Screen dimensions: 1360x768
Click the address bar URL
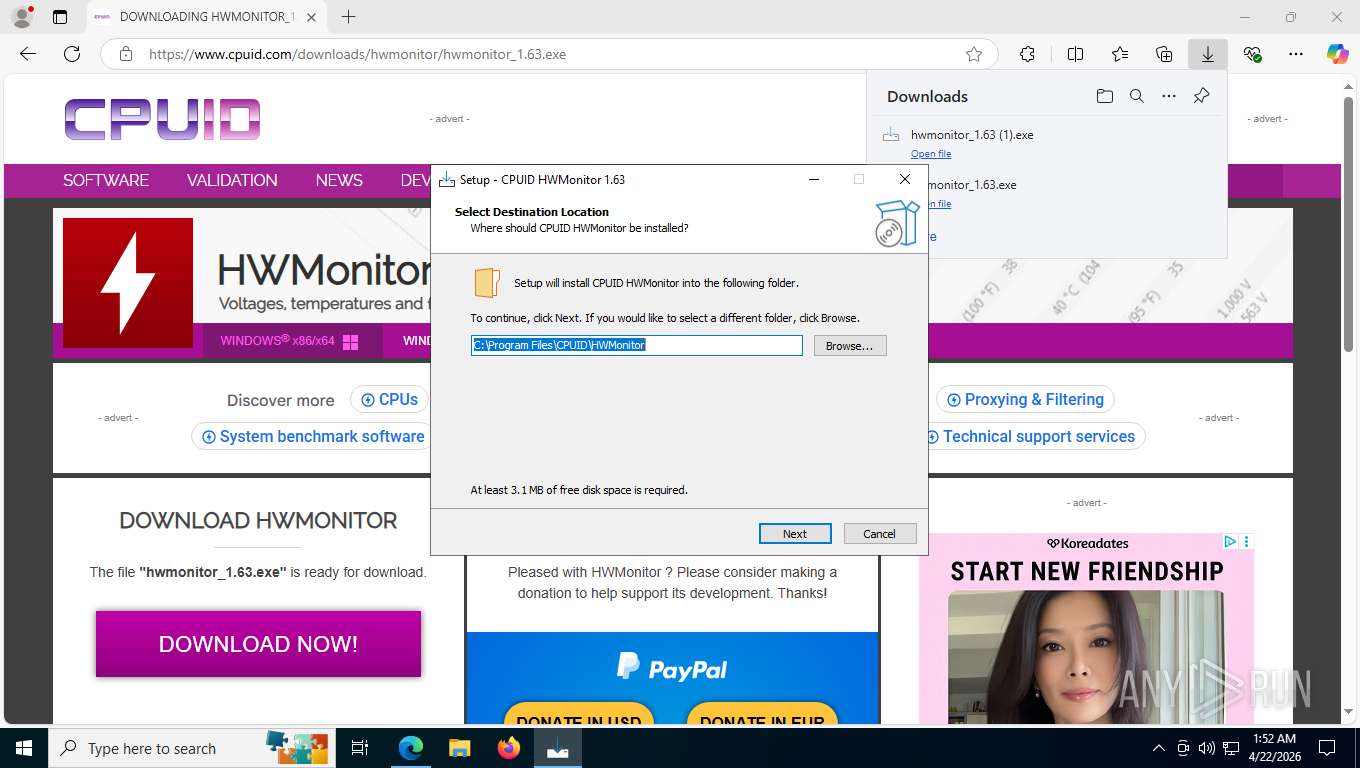(358, 54)
